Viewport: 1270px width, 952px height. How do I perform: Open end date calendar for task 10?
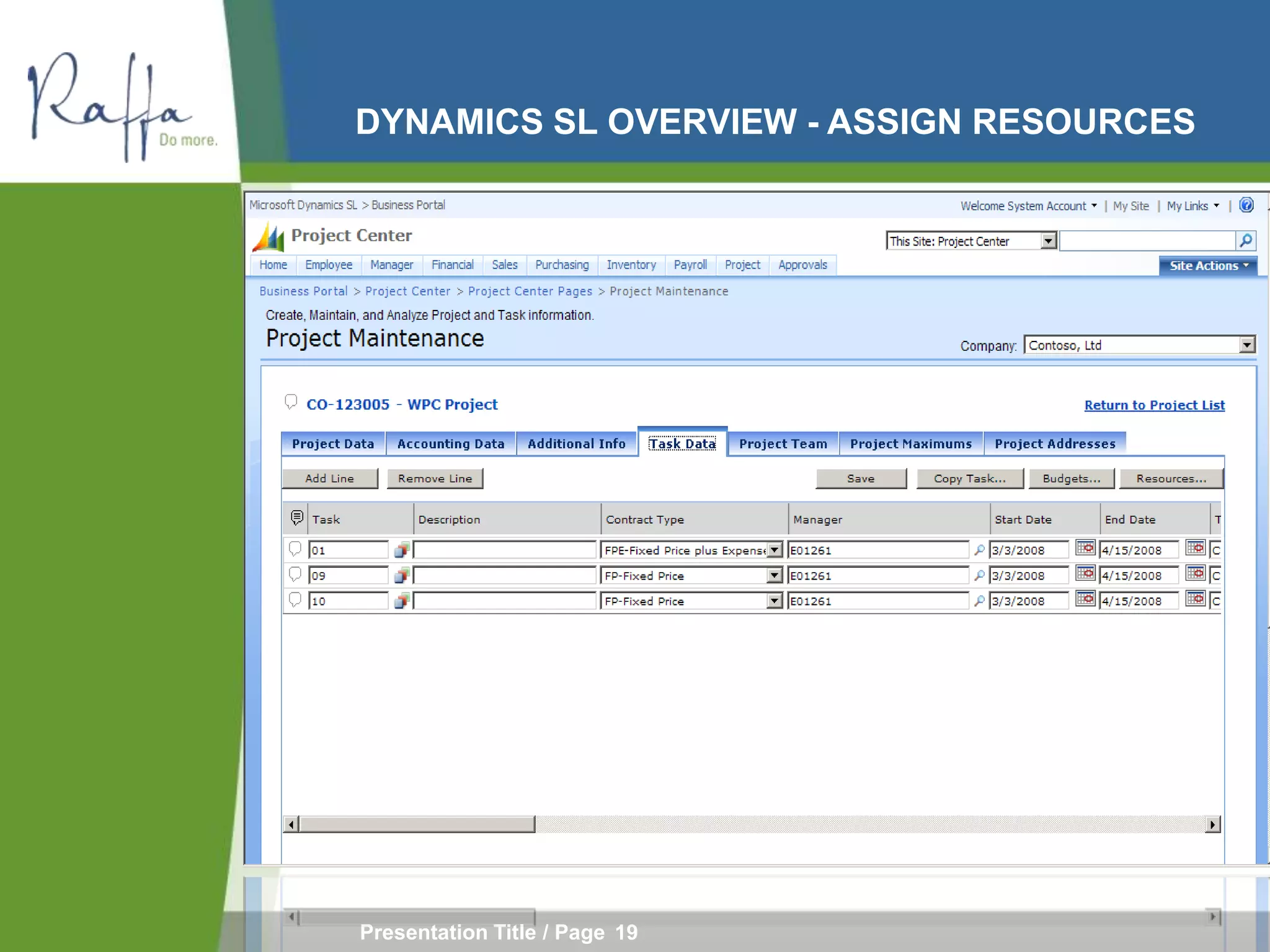[x=1196, y=599]
